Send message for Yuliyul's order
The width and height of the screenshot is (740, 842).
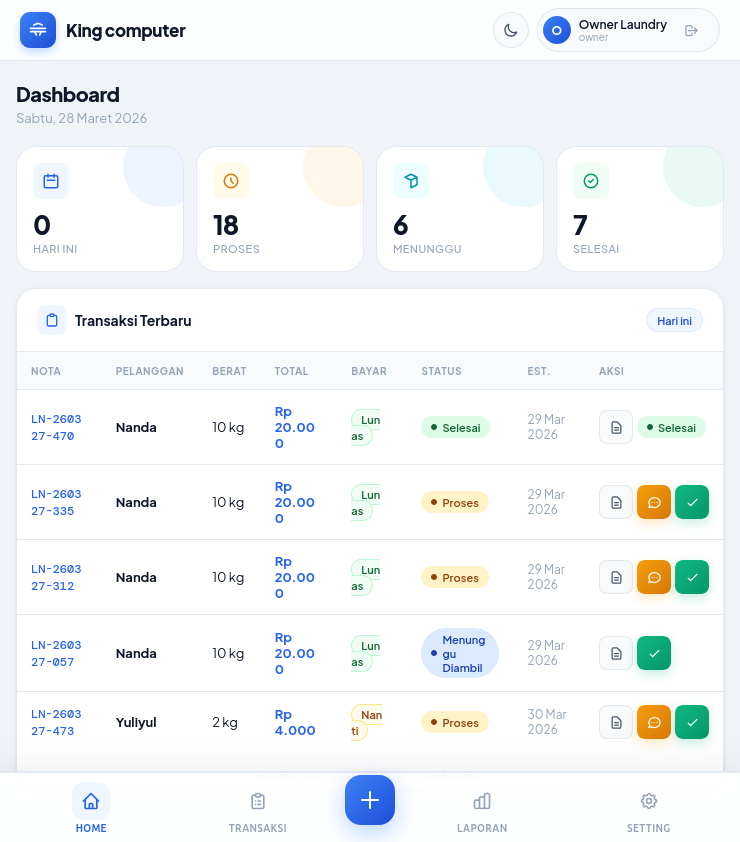pos(654,722)
